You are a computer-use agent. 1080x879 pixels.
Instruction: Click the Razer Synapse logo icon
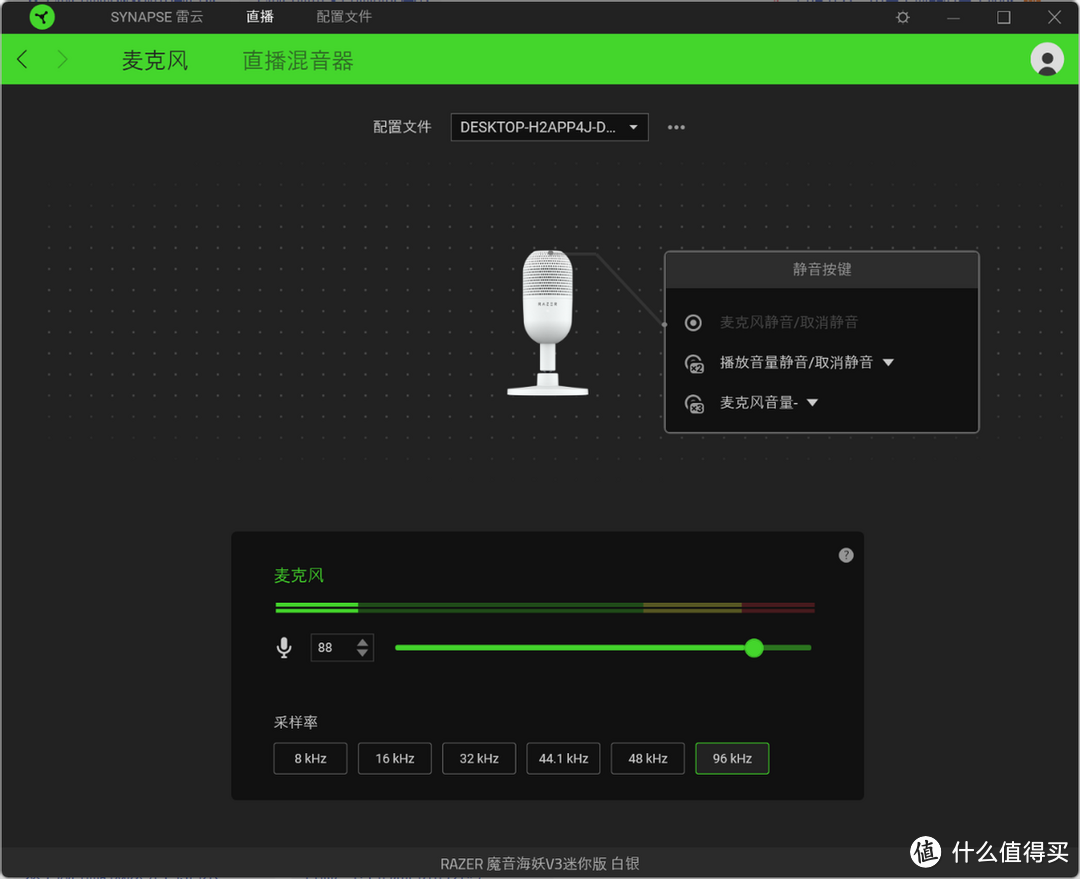(42, 17)
